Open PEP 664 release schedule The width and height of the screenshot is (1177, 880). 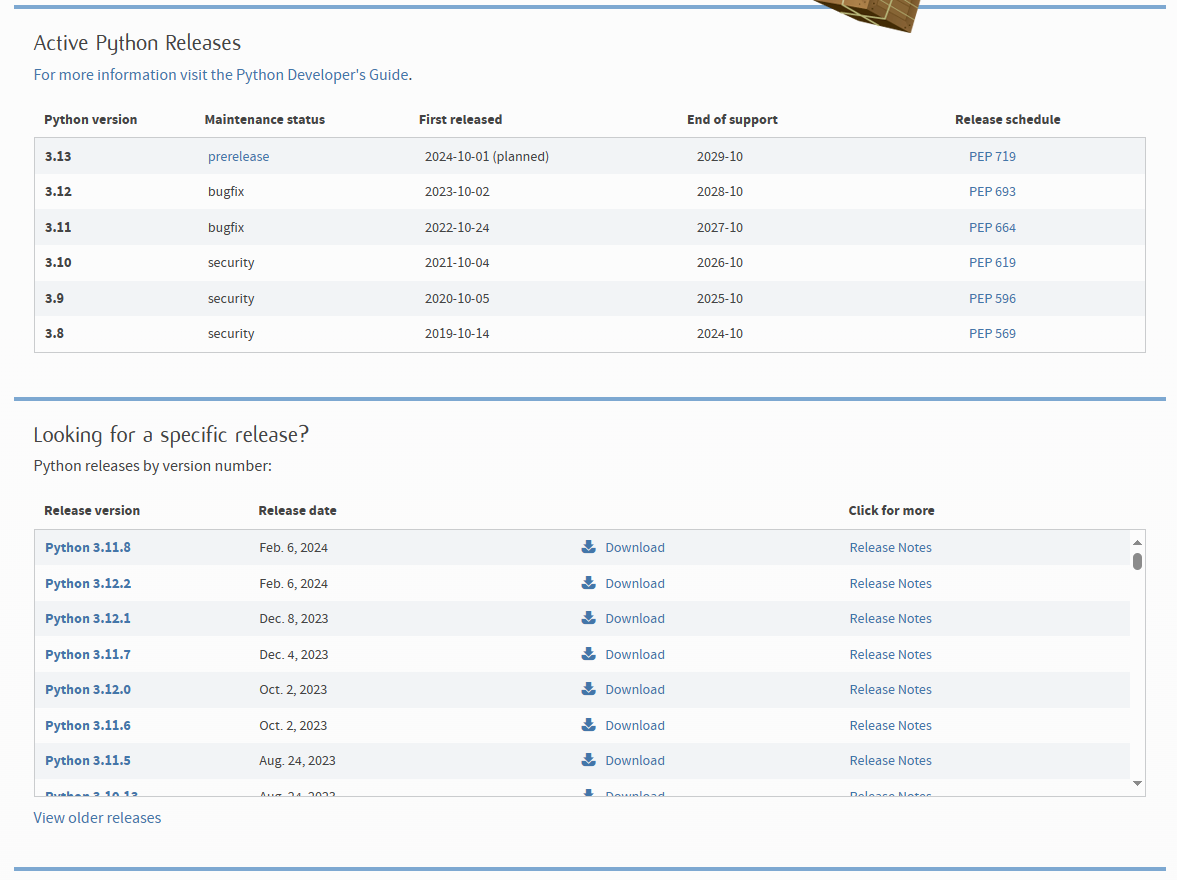click(992, 227)
